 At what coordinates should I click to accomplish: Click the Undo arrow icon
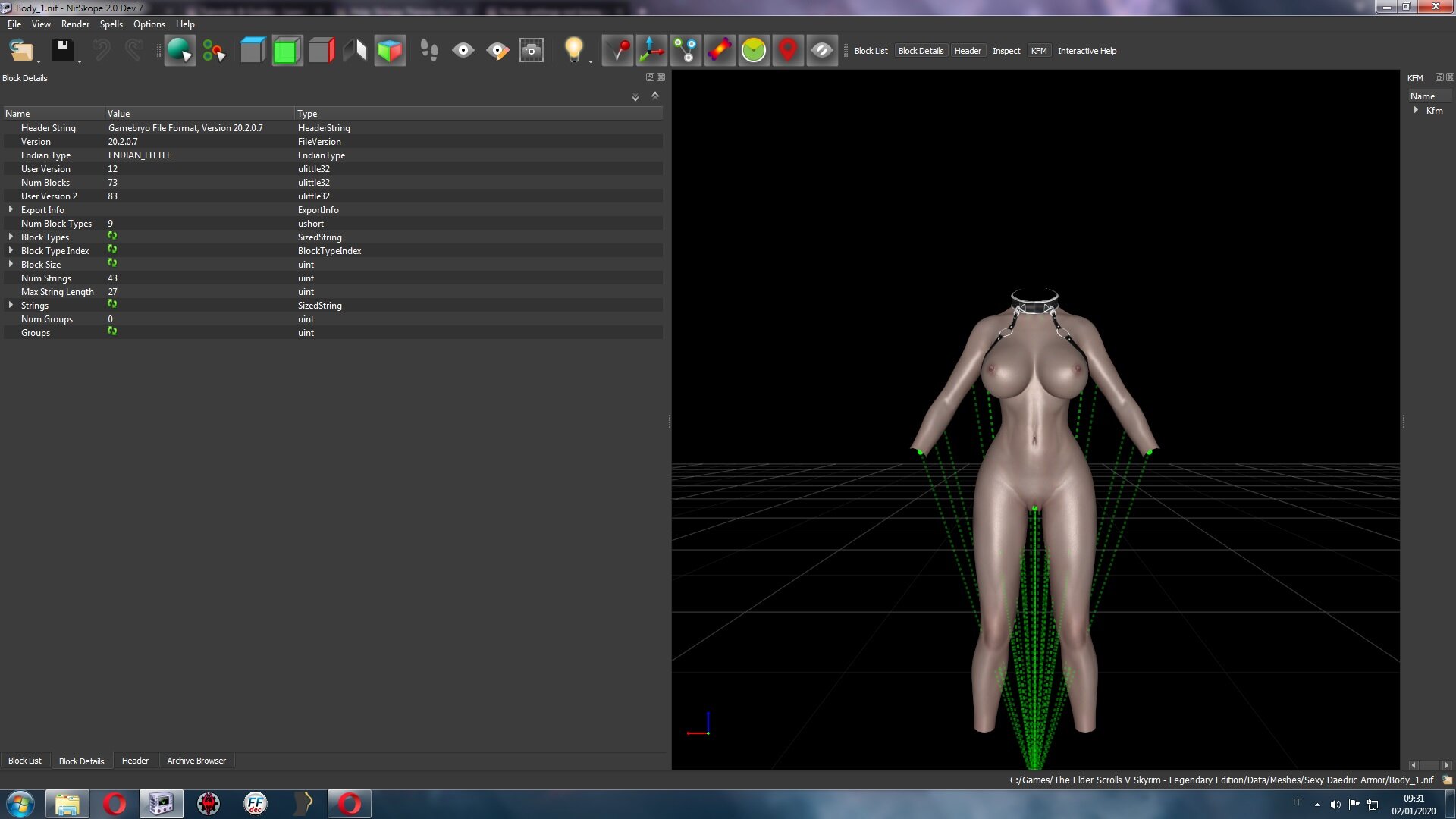pyautogui.click(x=101, y=51)
